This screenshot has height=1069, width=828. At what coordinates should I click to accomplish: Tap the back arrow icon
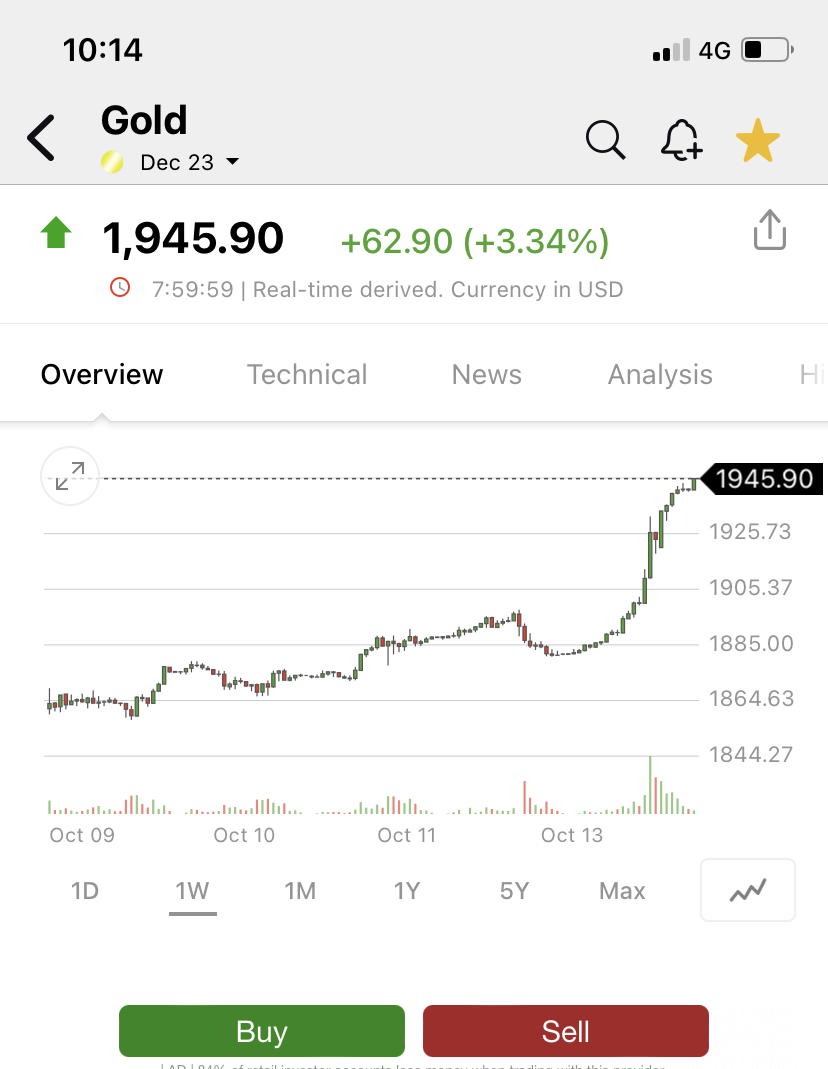click(41, 138)
